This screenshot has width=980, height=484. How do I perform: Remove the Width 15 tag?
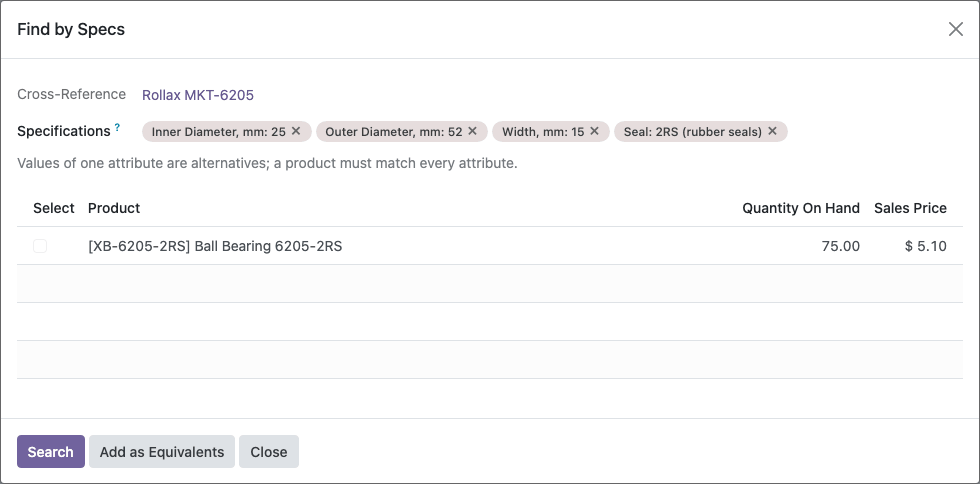[x=594, y=131]
